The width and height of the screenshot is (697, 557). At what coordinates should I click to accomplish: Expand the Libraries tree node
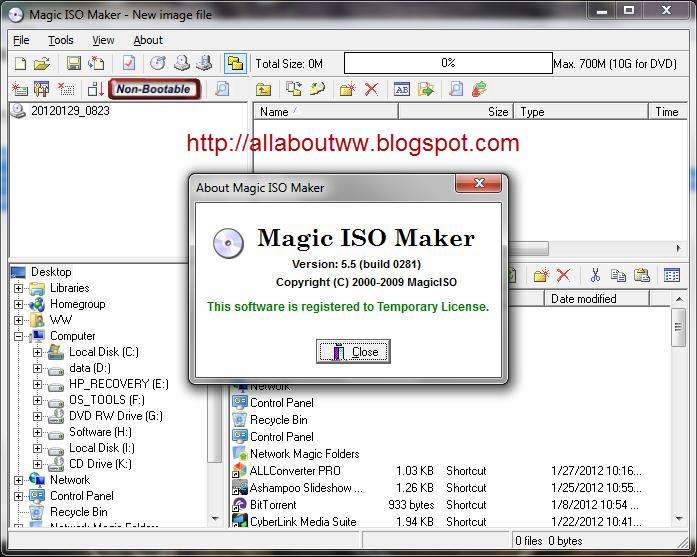18,288
